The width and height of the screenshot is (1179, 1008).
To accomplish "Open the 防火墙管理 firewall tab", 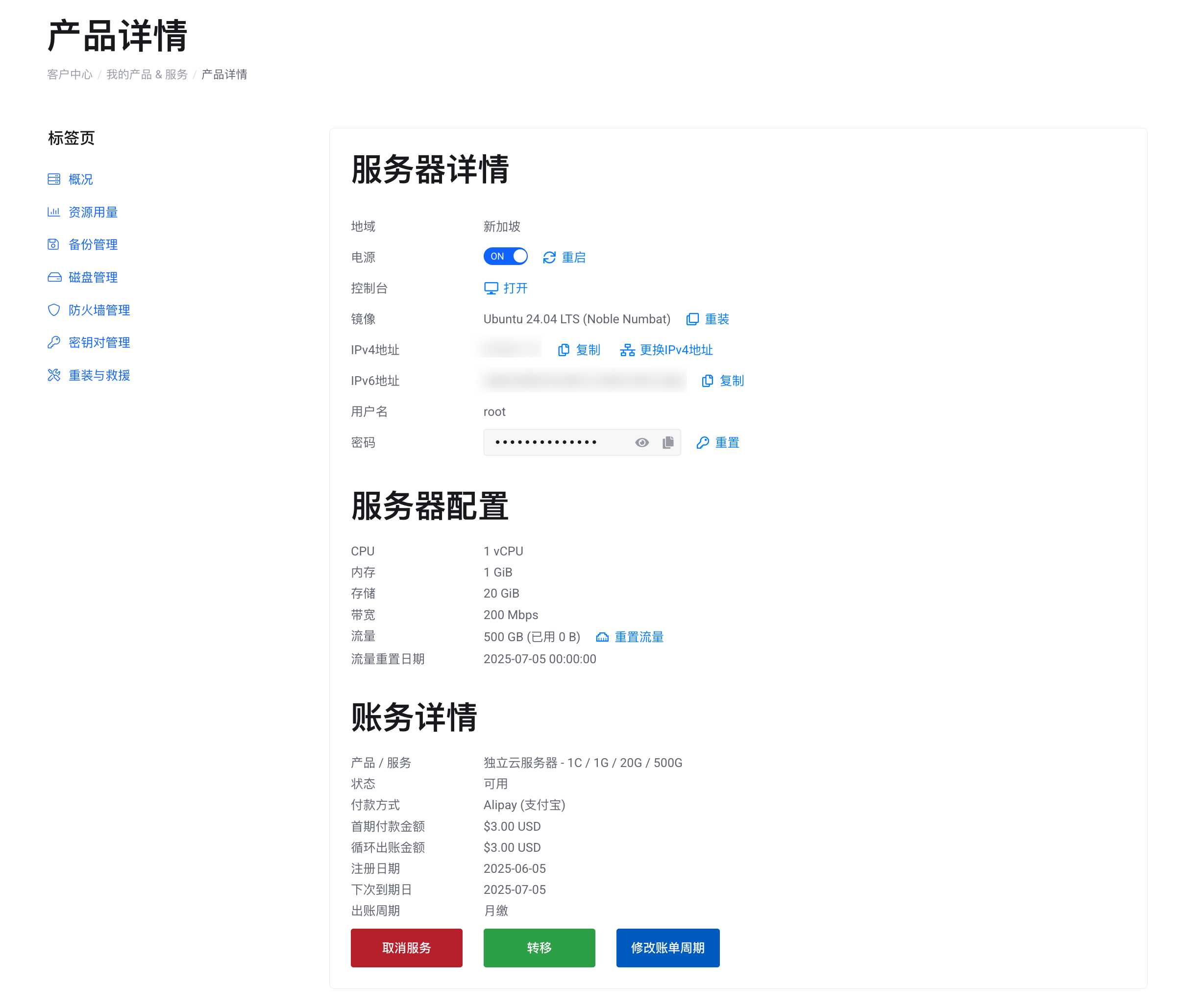I will [x=99, y=310].
